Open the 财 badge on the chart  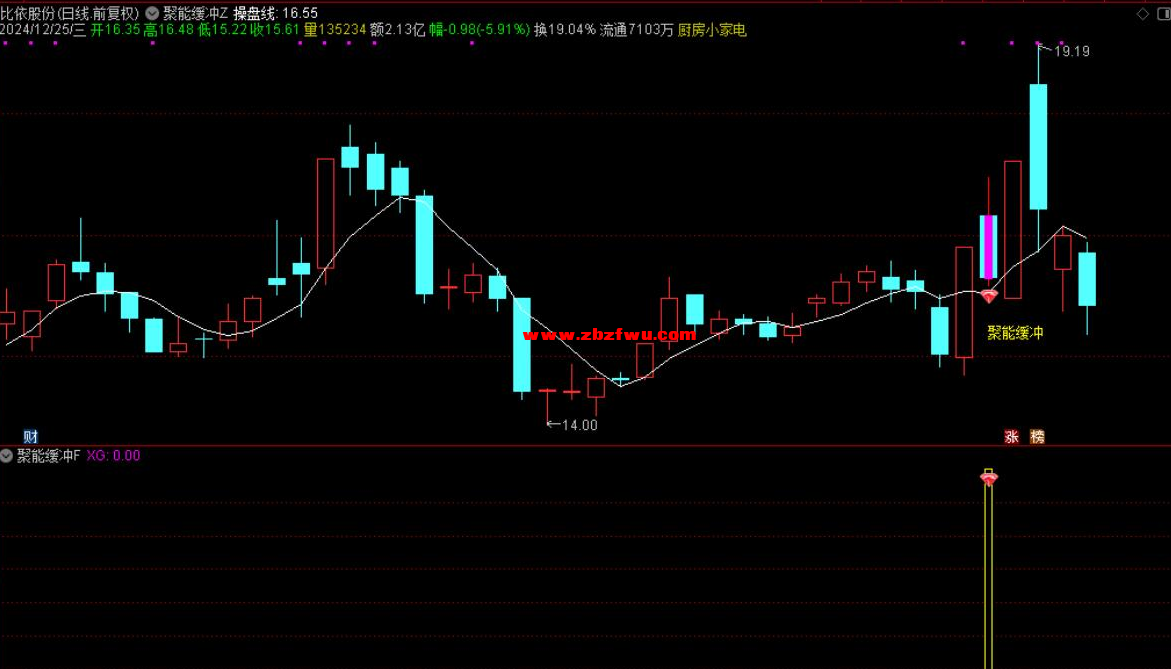click(x=31, y=437)
